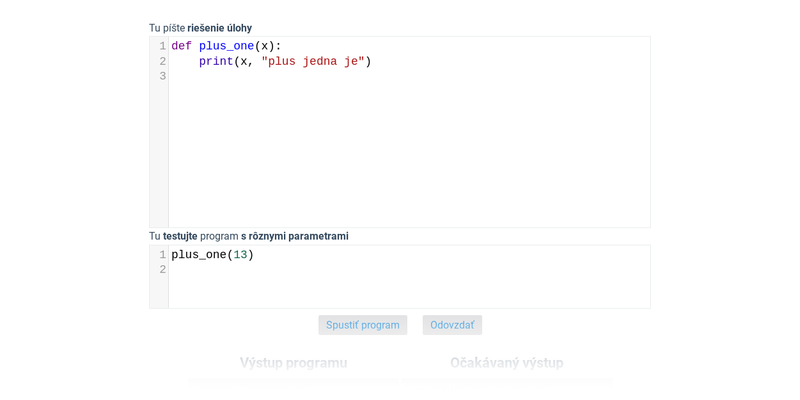Click the Spustiť program button

click(x=363, y=325)
